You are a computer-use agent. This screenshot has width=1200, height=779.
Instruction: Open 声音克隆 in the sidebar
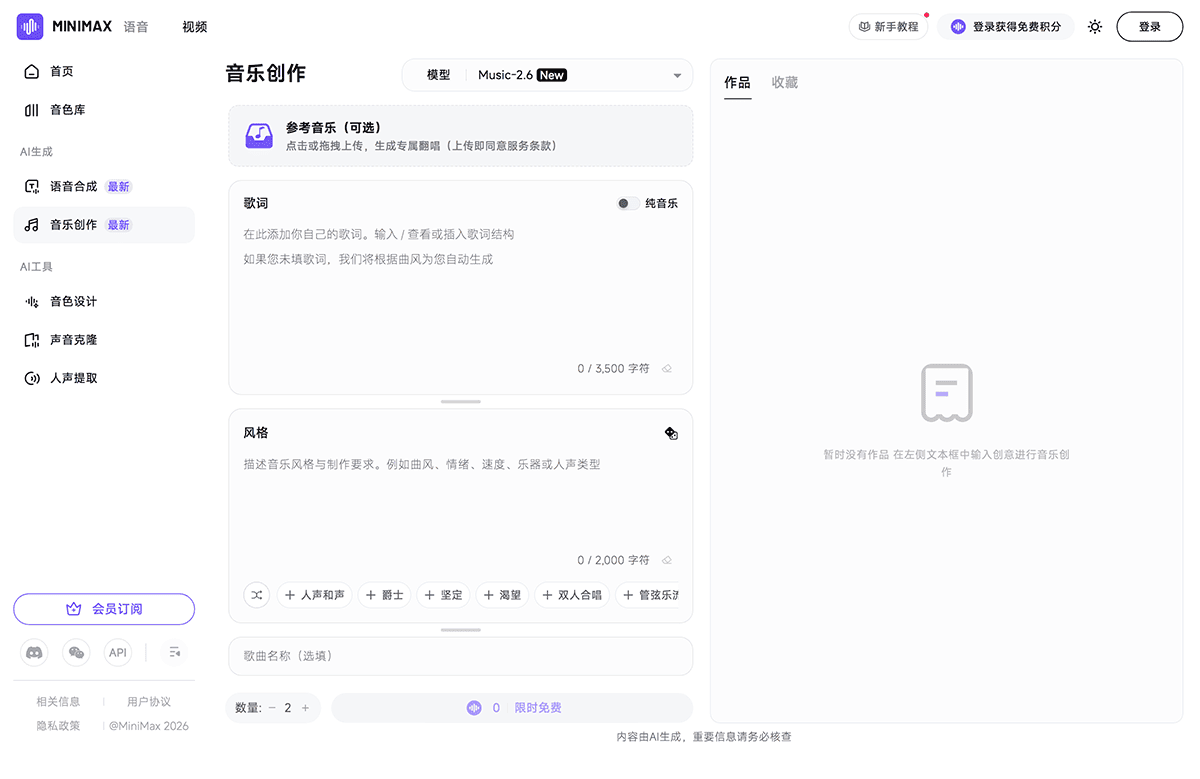pos(73,340)
